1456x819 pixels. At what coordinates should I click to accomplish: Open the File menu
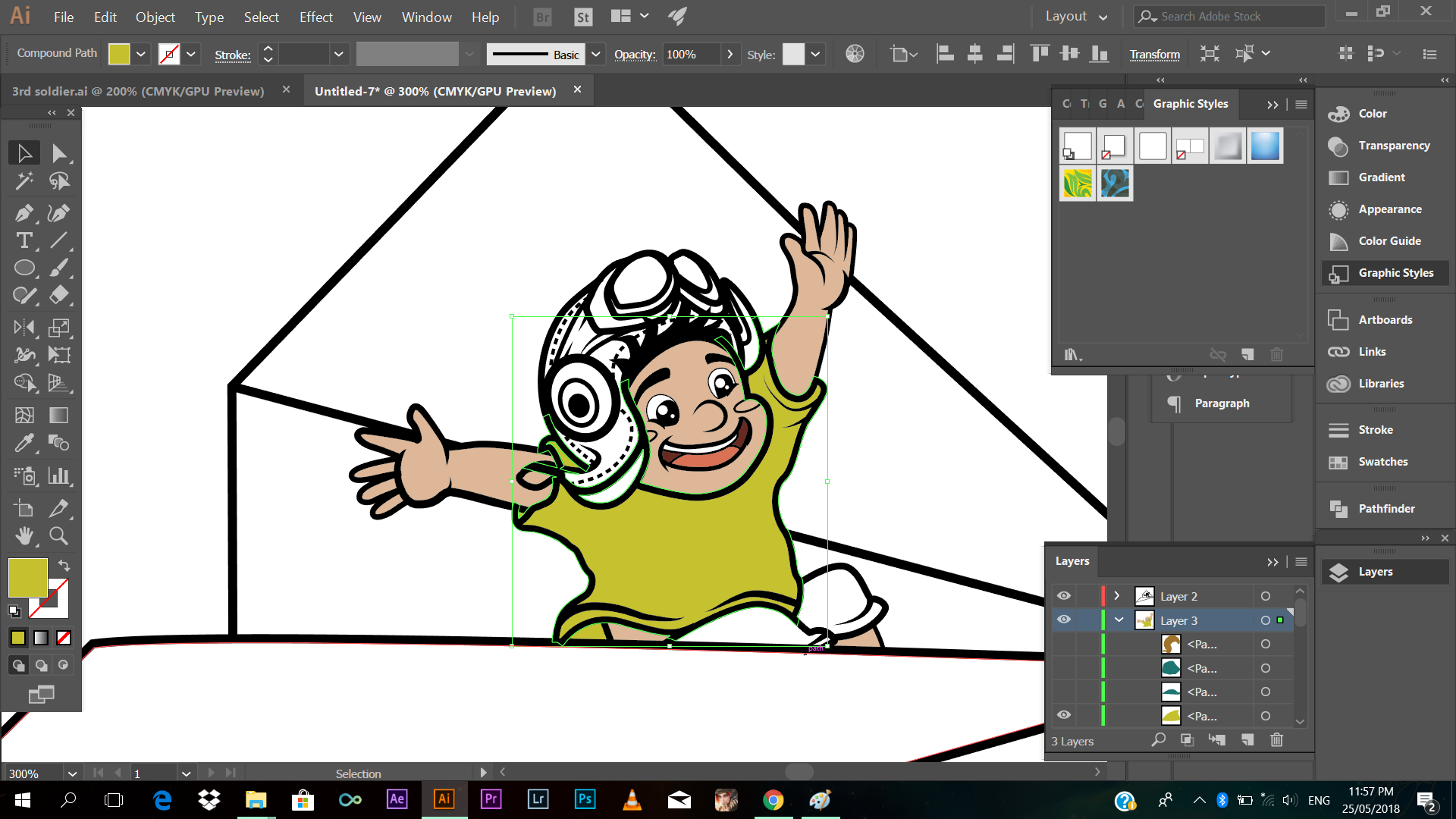[x=64, y=17]
